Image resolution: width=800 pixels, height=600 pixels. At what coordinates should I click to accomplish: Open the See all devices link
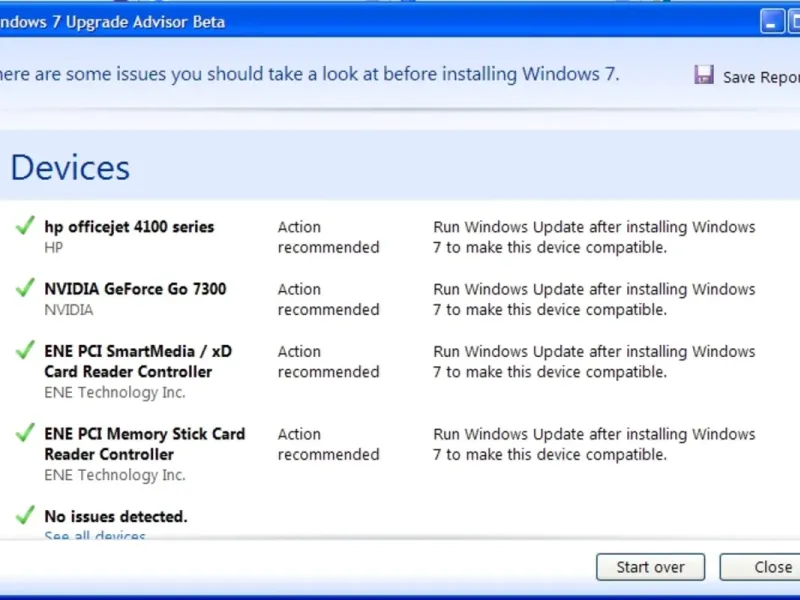tap(95, 537)
